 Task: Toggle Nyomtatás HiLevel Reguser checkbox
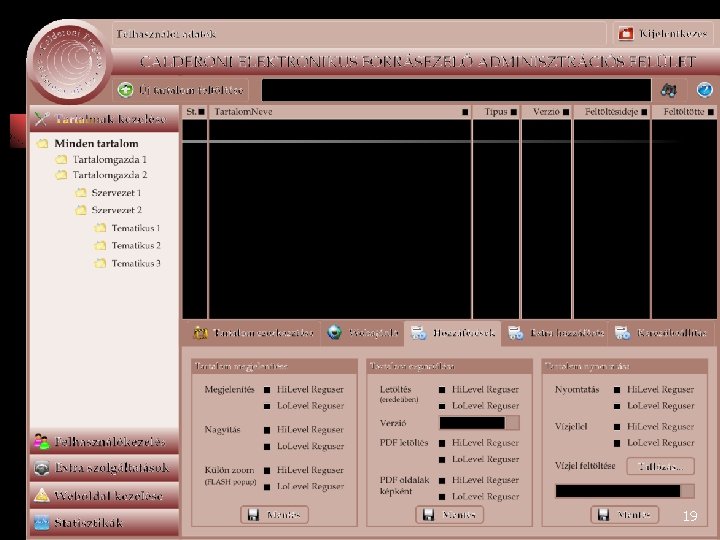617,390
